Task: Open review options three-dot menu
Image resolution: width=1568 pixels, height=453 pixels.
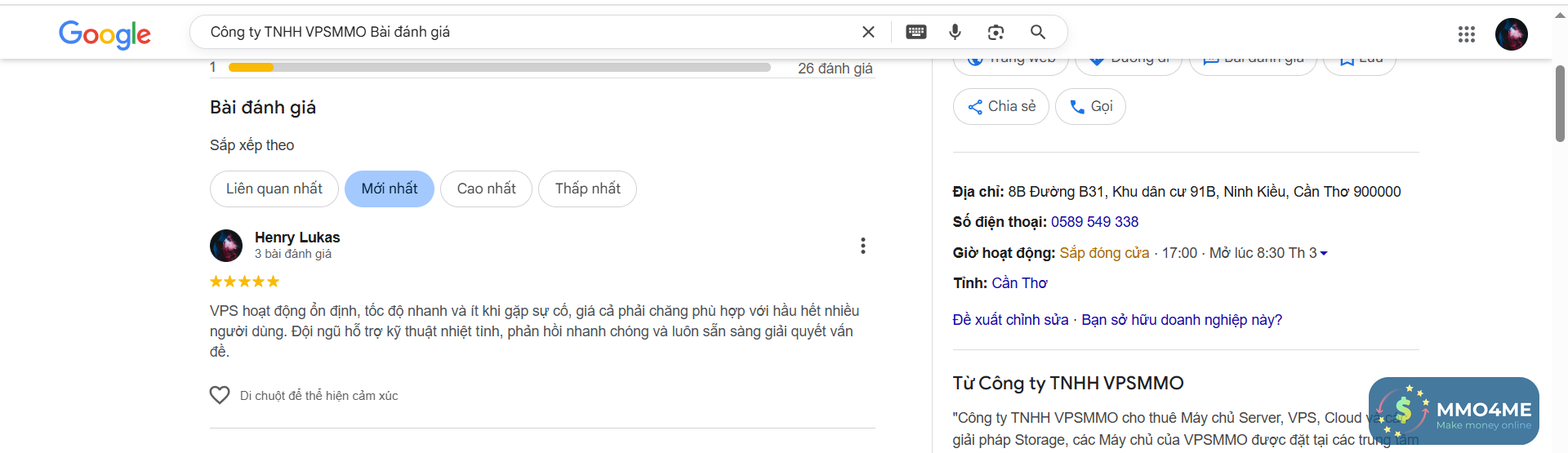Action: point(862,246)
